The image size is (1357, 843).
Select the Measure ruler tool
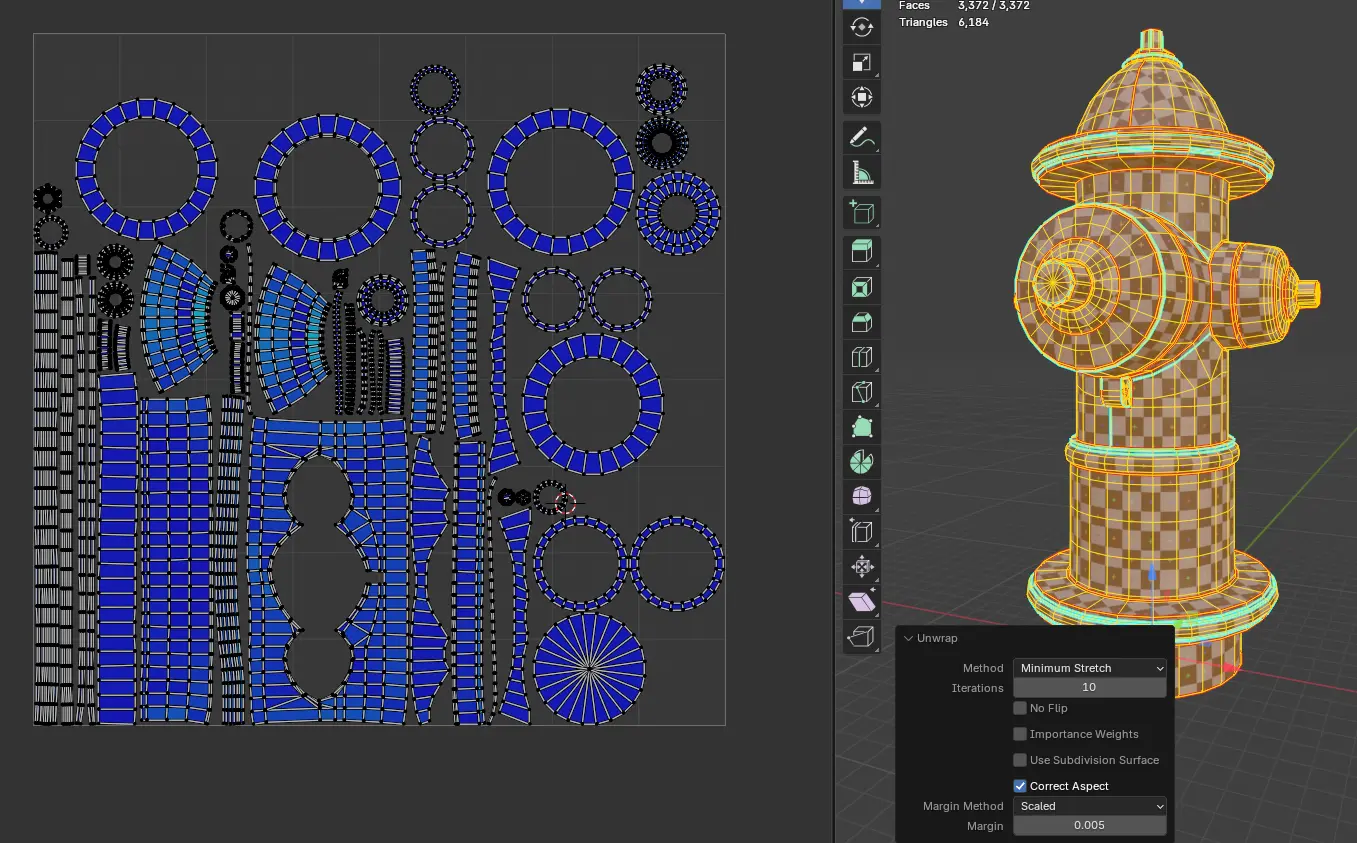click(x=861, y=174)
